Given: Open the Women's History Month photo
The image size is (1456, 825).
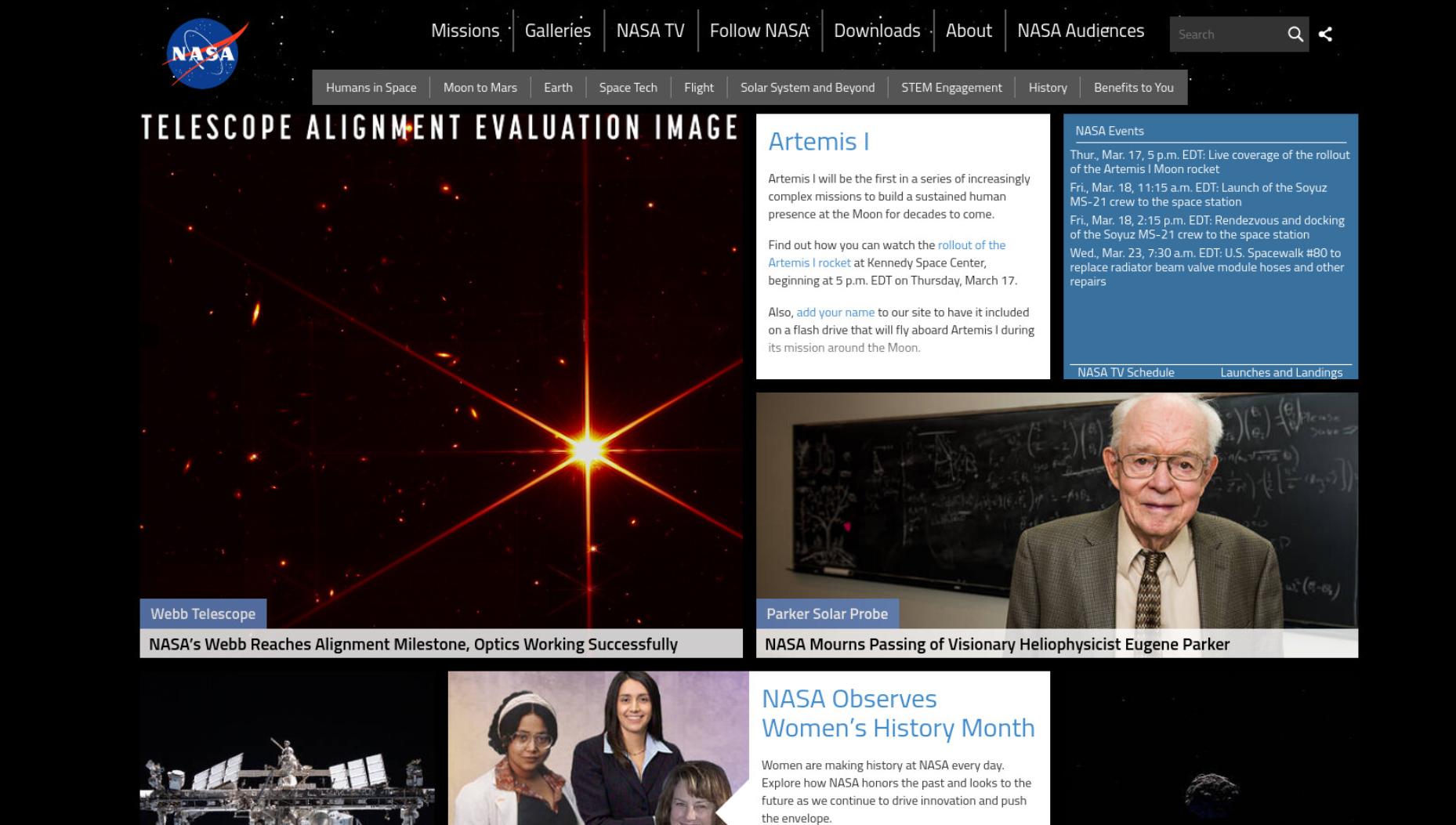Looking at the screenshot, I should (x=599, y=748).
